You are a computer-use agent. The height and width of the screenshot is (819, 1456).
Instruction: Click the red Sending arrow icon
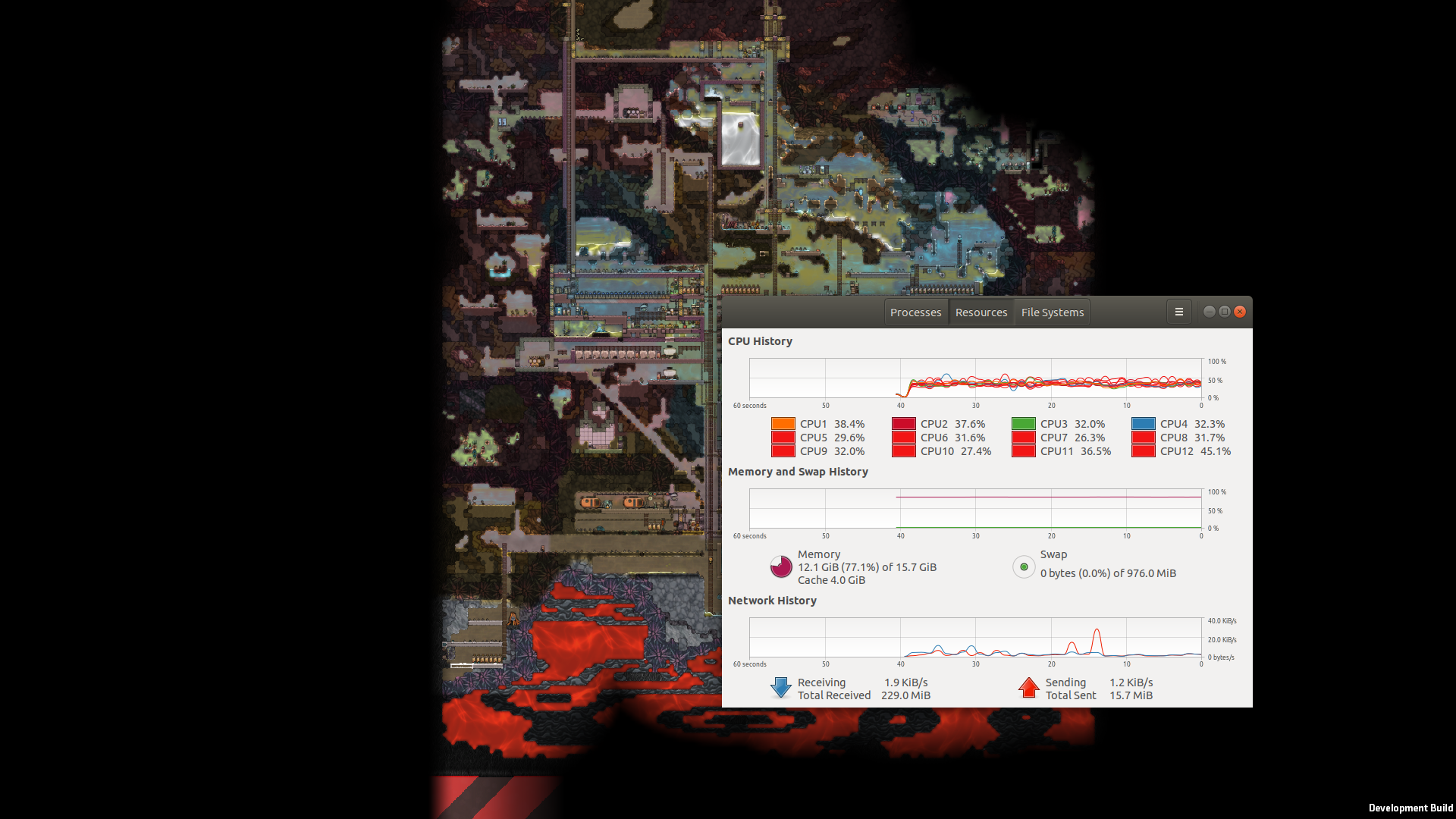pos(1028,688)
